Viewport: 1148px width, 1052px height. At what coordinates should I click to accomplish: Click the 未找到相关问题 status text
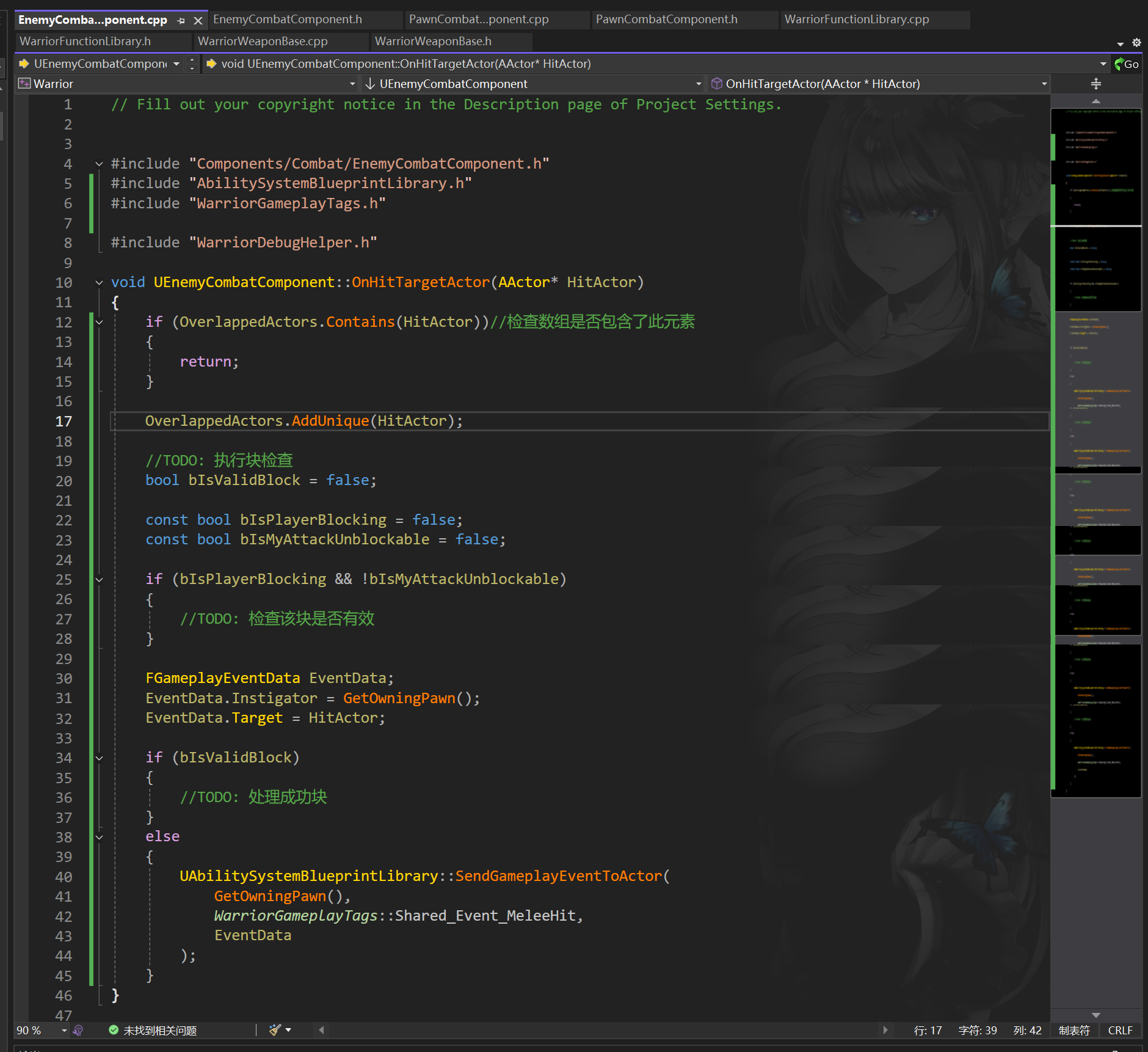(x=160, y=1031)
